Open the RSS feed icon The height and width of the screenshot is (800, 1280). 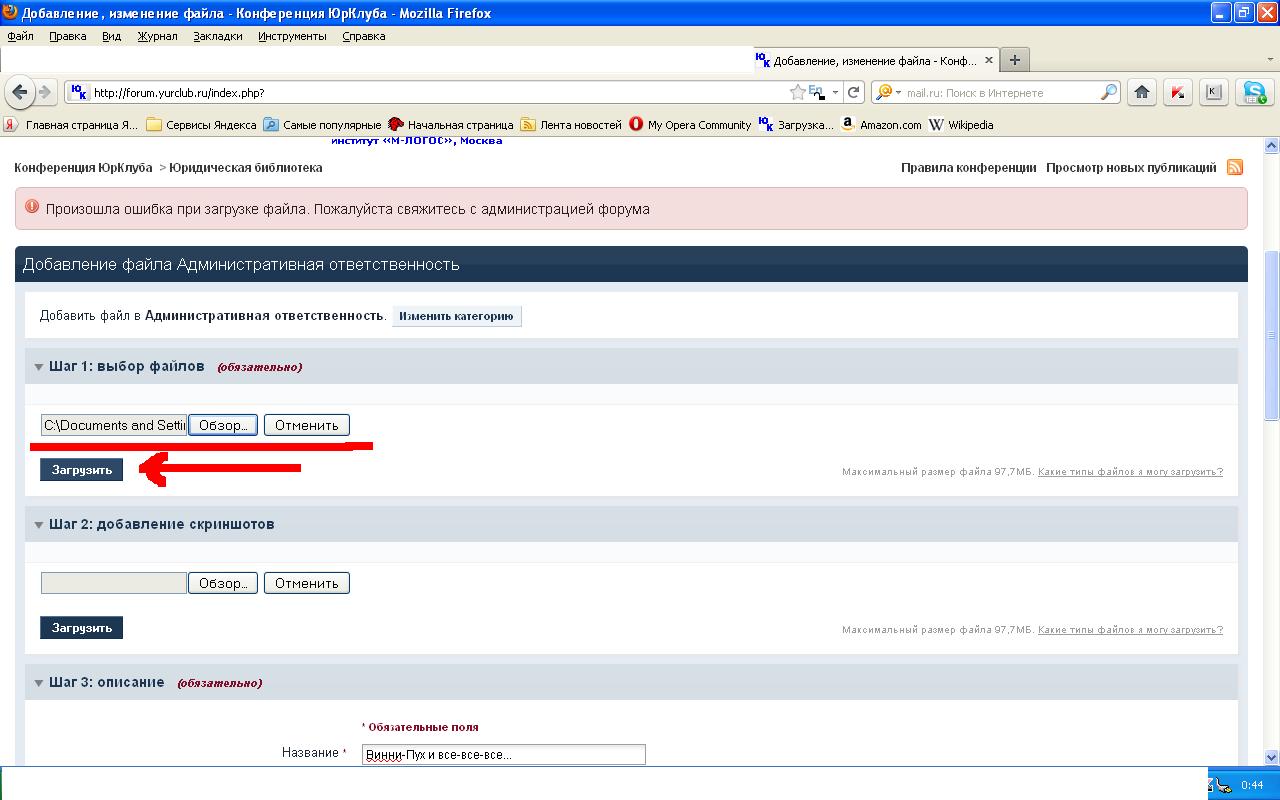(x=1235, y=168)
